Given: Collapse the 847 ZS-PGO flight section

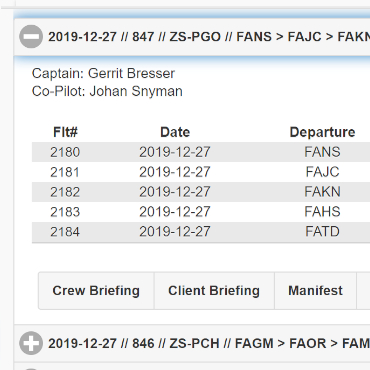Looking at the screenshot, I should point(31,36).
